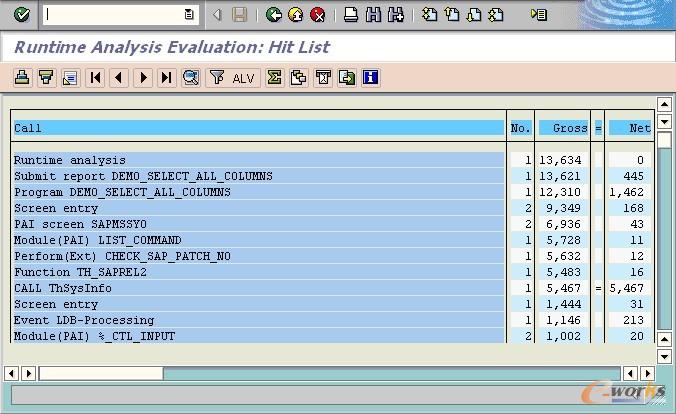Click the yellow Exit icon

click(x=295, y=14)
